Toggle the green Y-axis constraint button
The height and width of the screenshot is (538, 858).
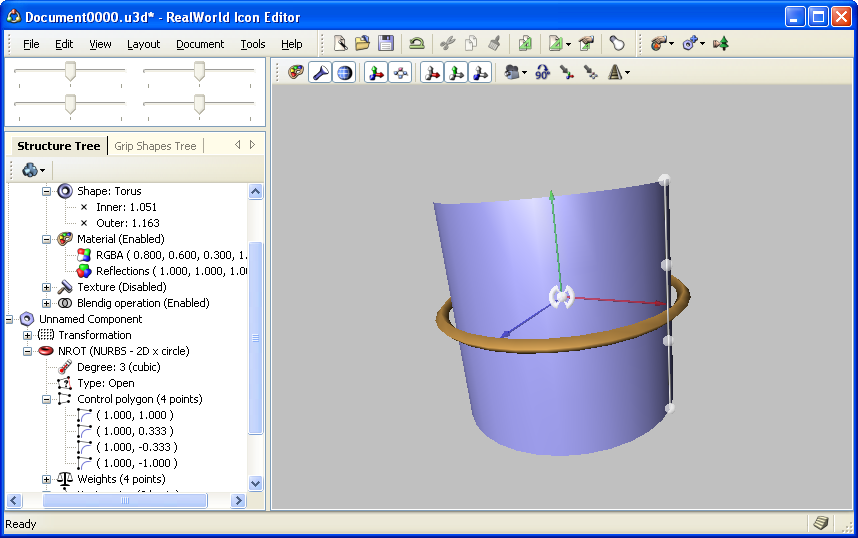click(x=456, y=72)
